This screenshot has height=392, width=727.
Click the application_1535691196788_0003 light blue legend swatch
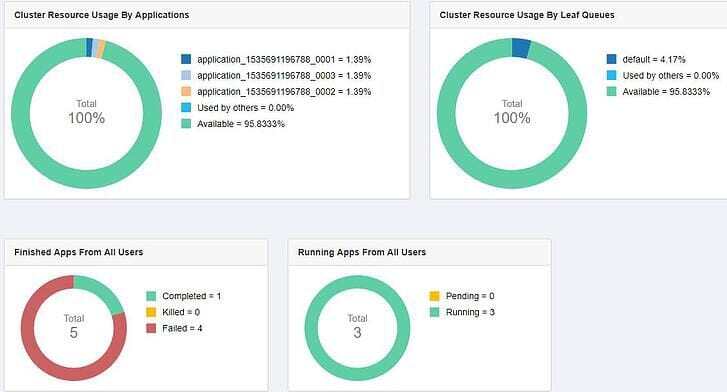(186, 75)
